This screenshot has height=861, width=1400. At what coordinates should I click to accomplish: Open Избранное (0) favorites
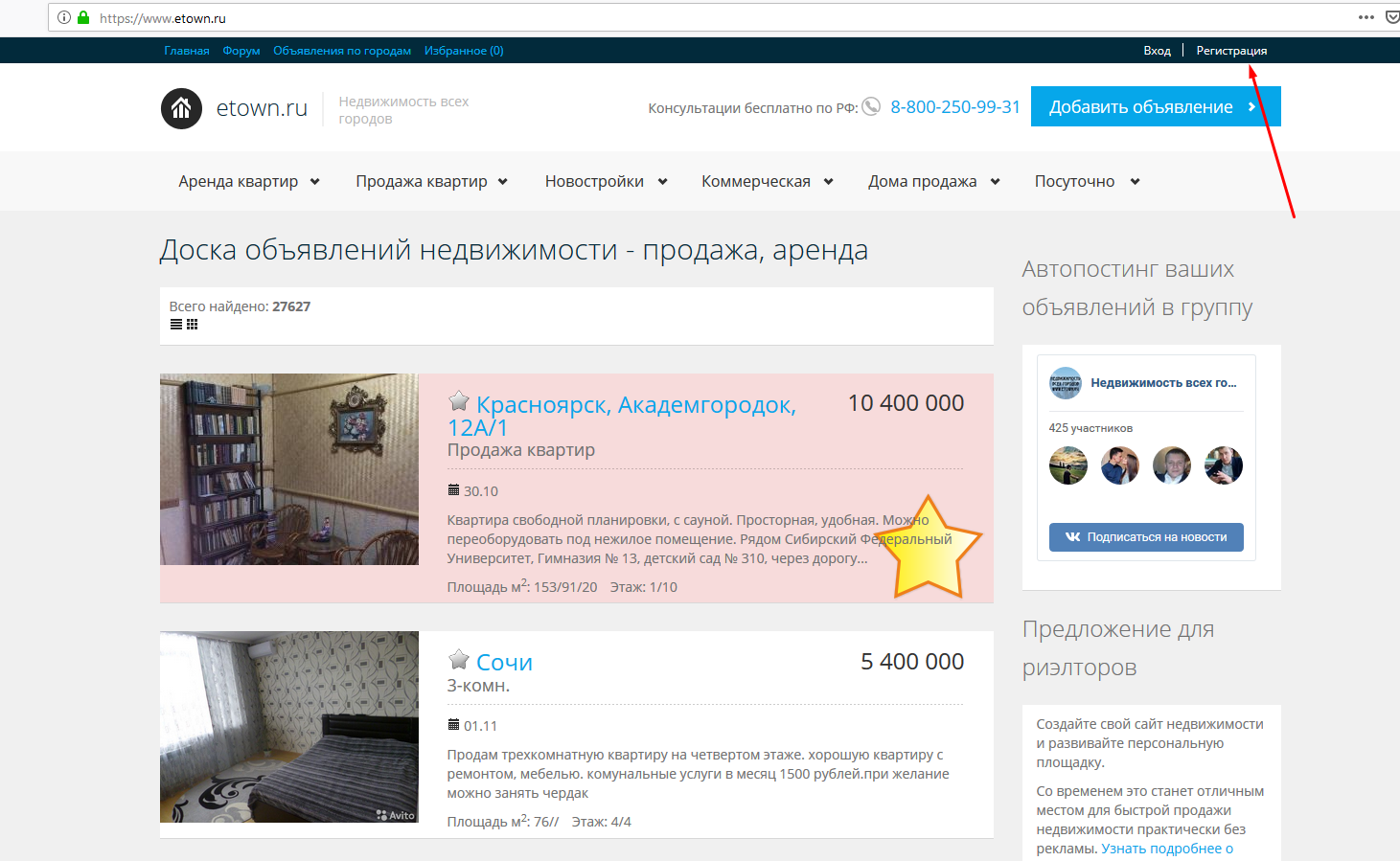464,51
